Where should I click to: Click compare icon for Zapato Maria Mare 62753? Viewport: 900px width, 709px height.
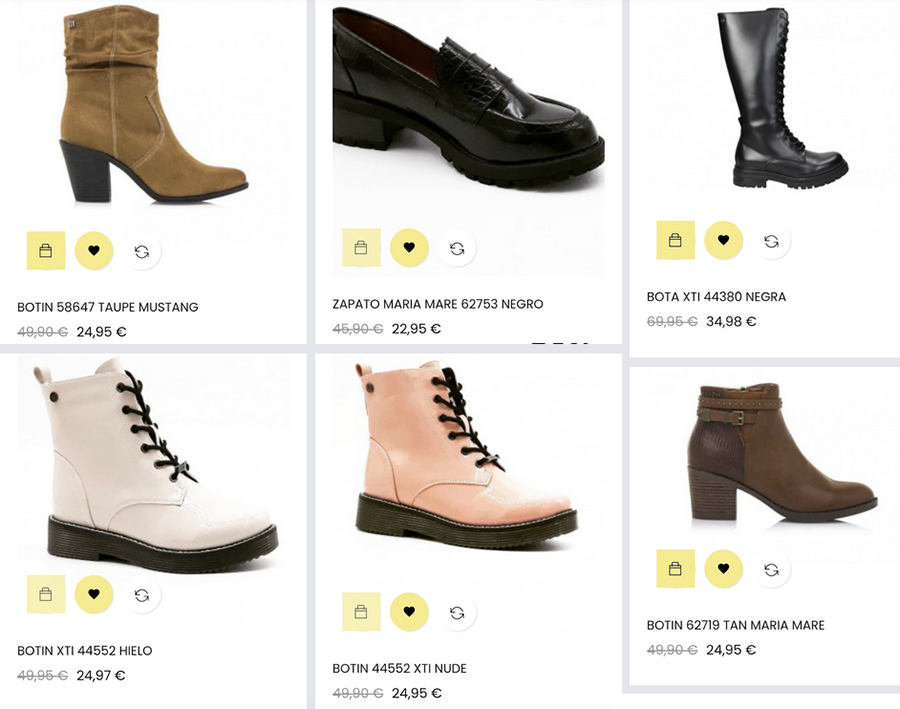pyautogui.click(x=457, y=248)
